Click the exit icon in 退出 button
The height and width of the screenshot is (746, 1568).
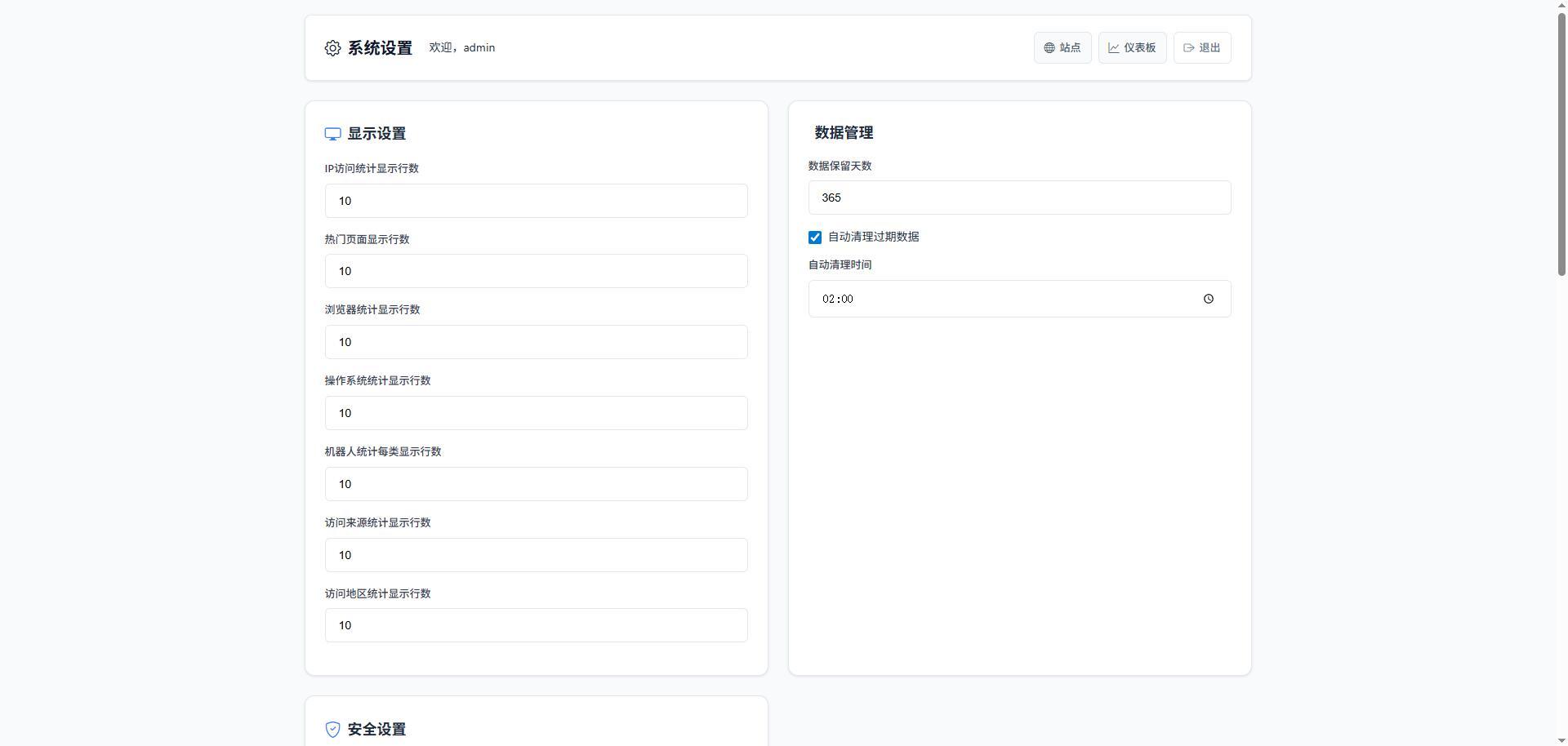click(x=1189, y=48)
